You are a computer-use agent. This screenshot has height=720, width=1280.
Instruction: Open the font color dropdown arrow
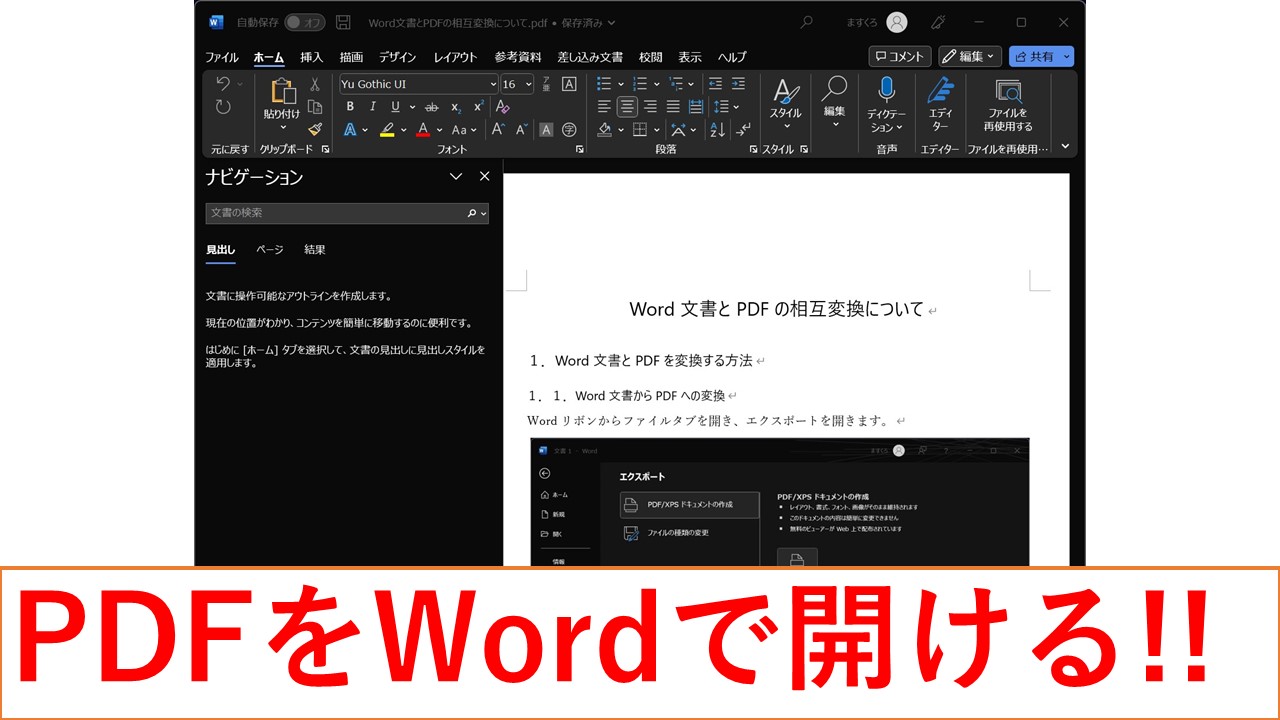click(440, 130)
